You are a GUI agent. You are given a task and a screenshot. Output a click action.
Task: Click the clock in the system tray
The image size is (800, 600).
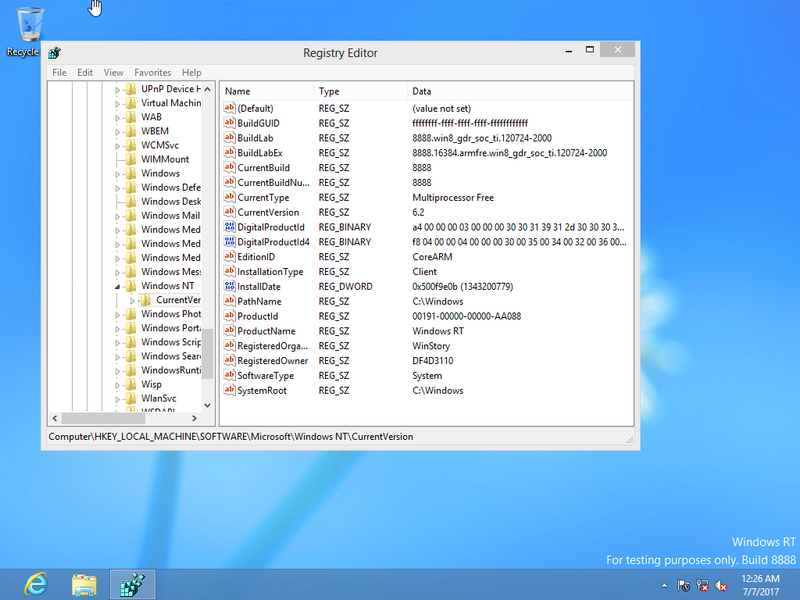pyautogui.click(x=758, y=585)
